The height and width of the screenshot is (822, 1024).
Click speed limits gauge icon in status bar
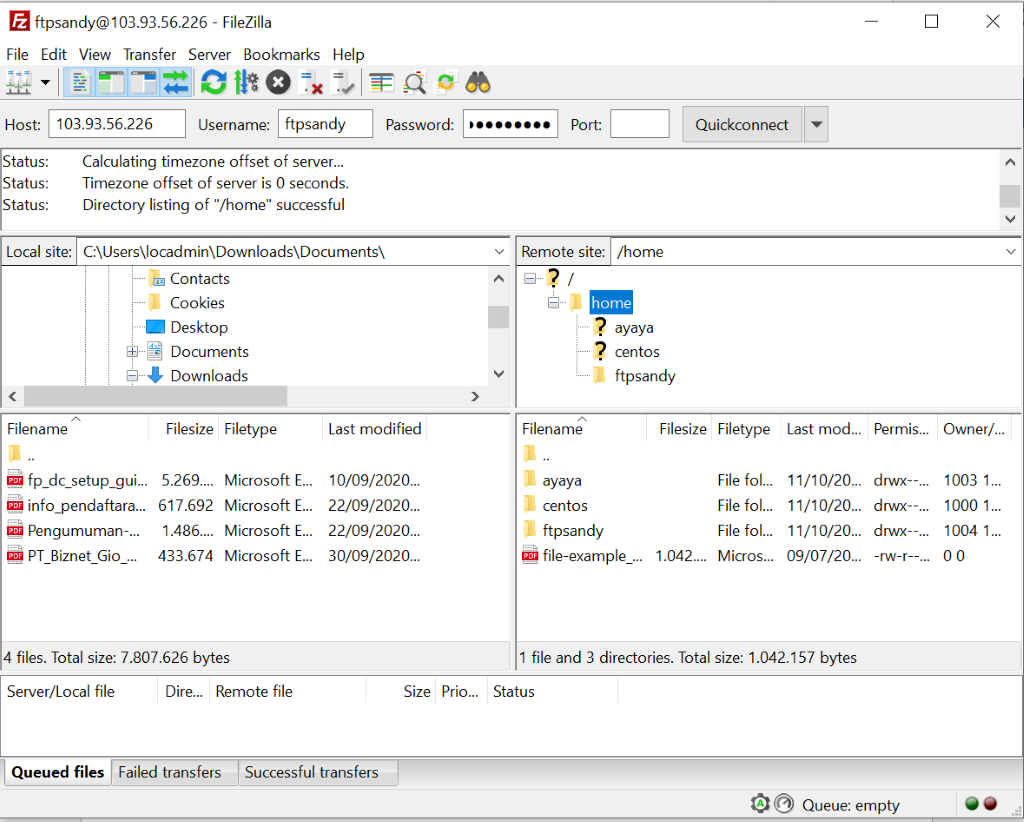click(x=784, y=804)
